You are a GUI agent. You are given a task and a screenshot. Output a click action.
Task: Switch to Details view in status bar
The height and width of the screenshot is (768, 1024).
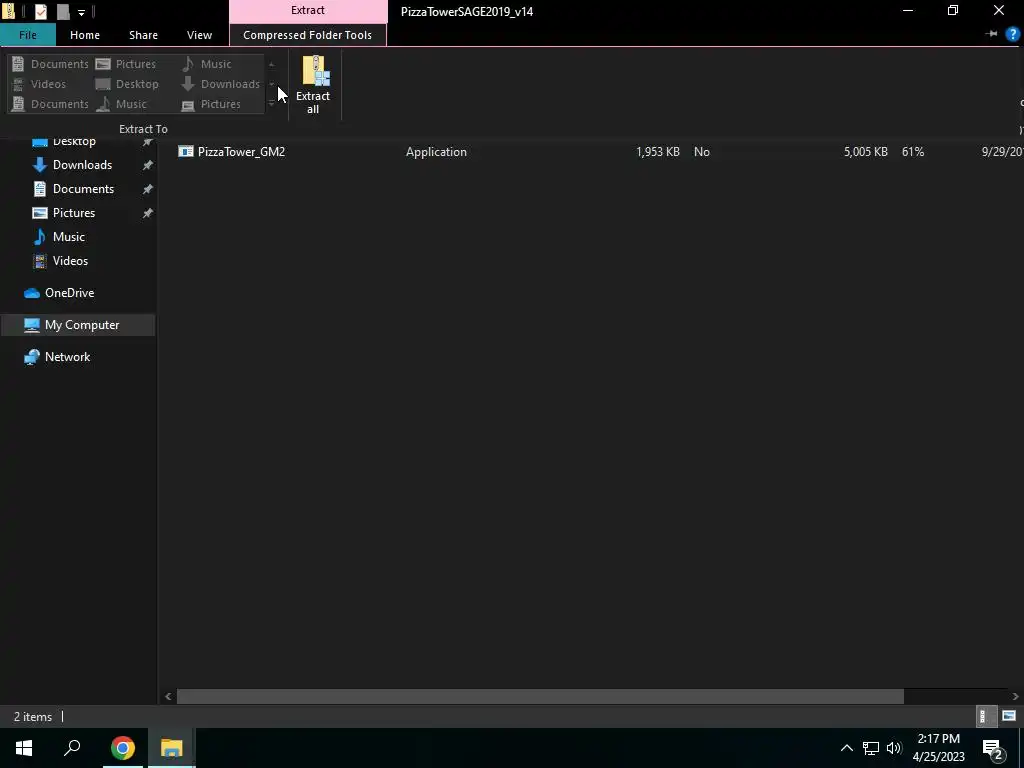[x=984, y=716]
